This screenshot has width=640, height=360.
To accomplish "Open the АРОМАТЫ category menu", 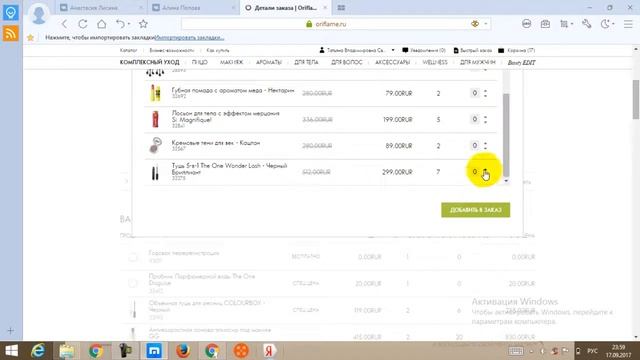I will 269,62.
